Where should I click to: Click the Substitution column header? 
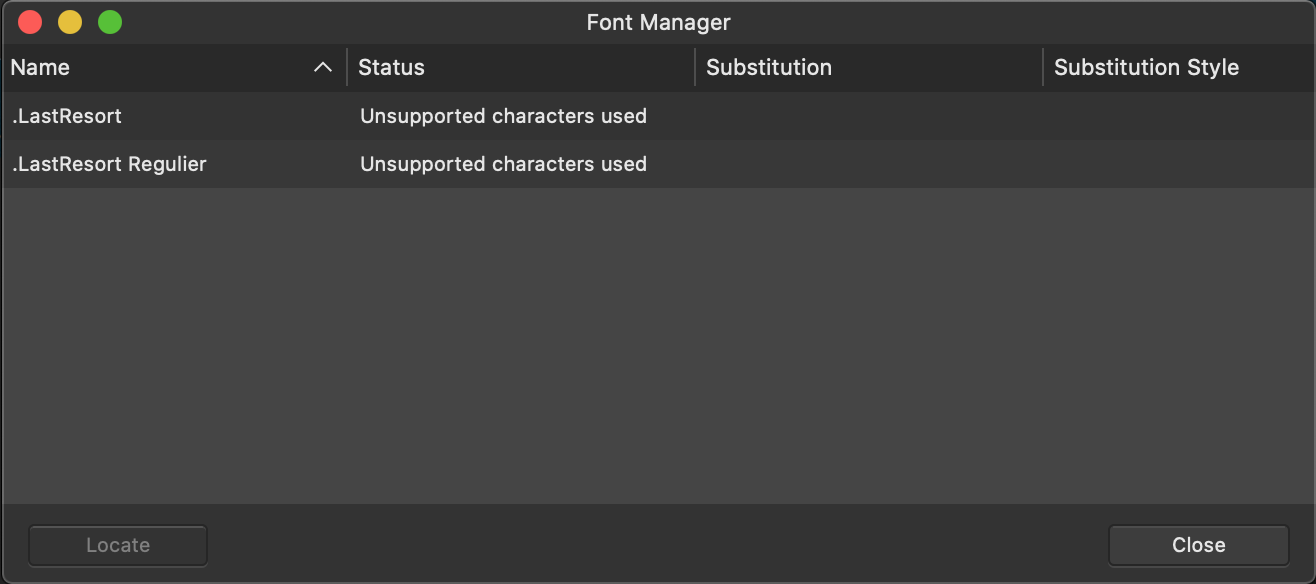pyautogui.click(x=868, y=68)
